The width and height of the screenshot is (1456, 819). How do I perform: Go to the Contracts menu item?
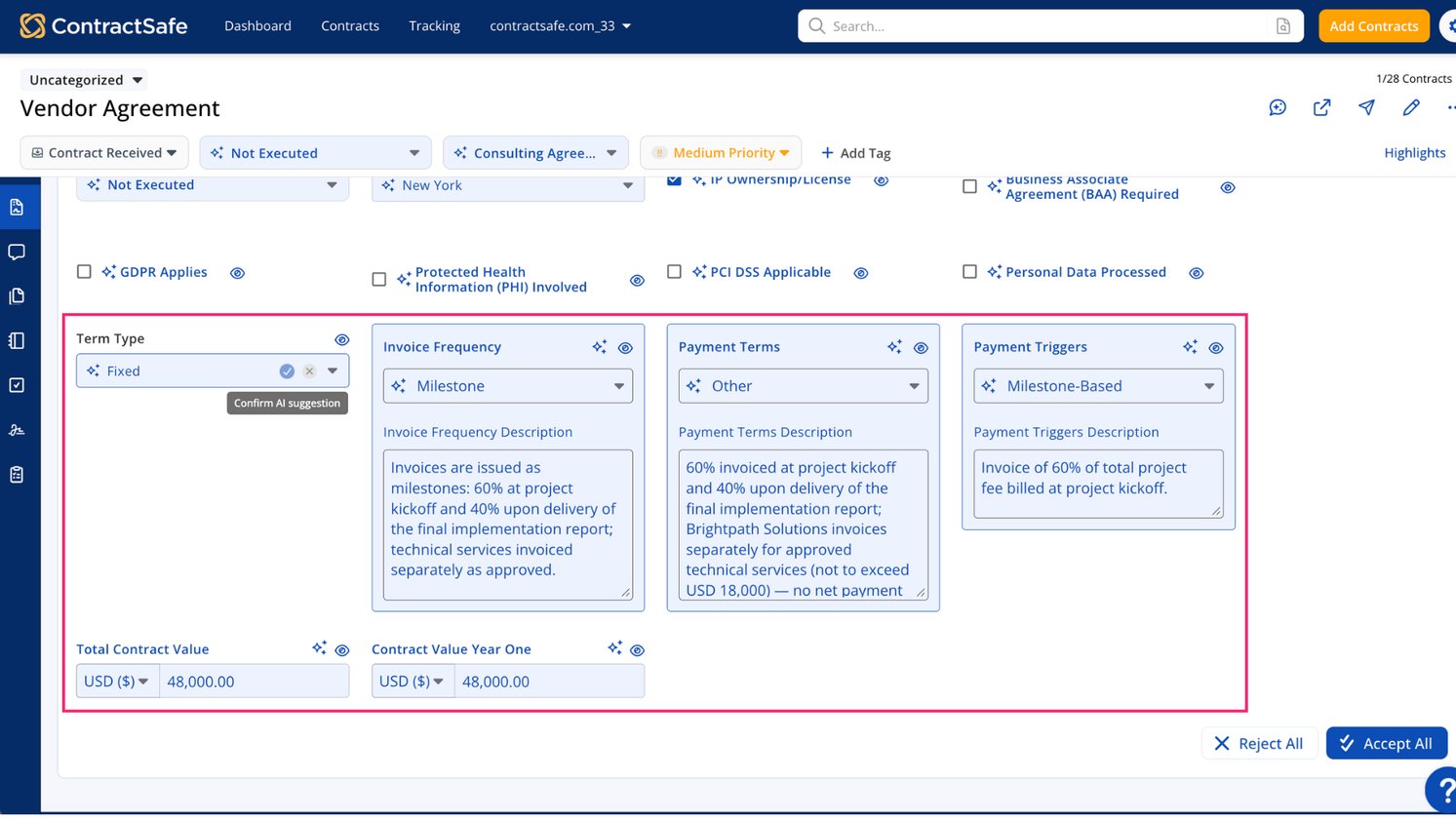(350, 26)
